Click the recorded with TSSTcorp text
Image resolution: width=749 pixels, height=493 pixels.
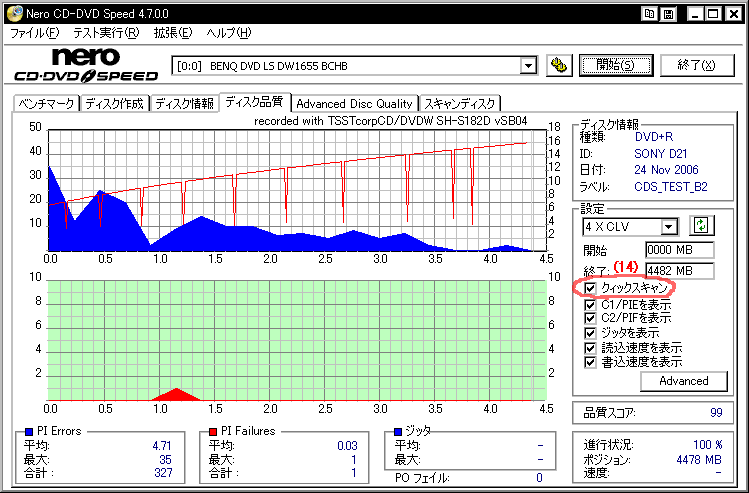pos(390,121)
